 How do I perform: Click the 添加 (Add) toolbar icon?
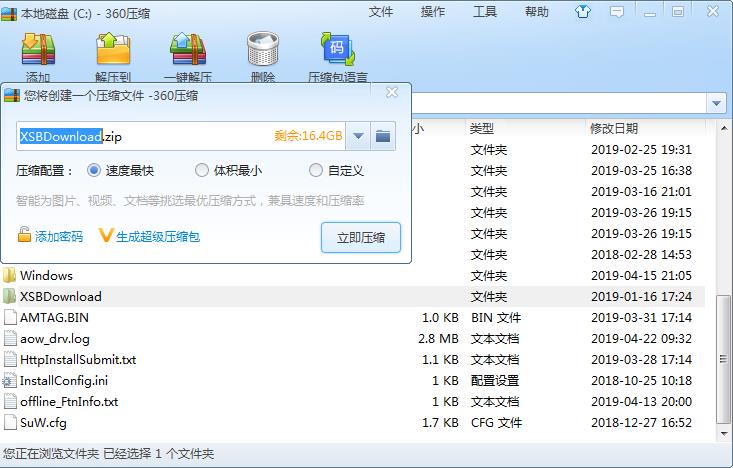(38, 49)
